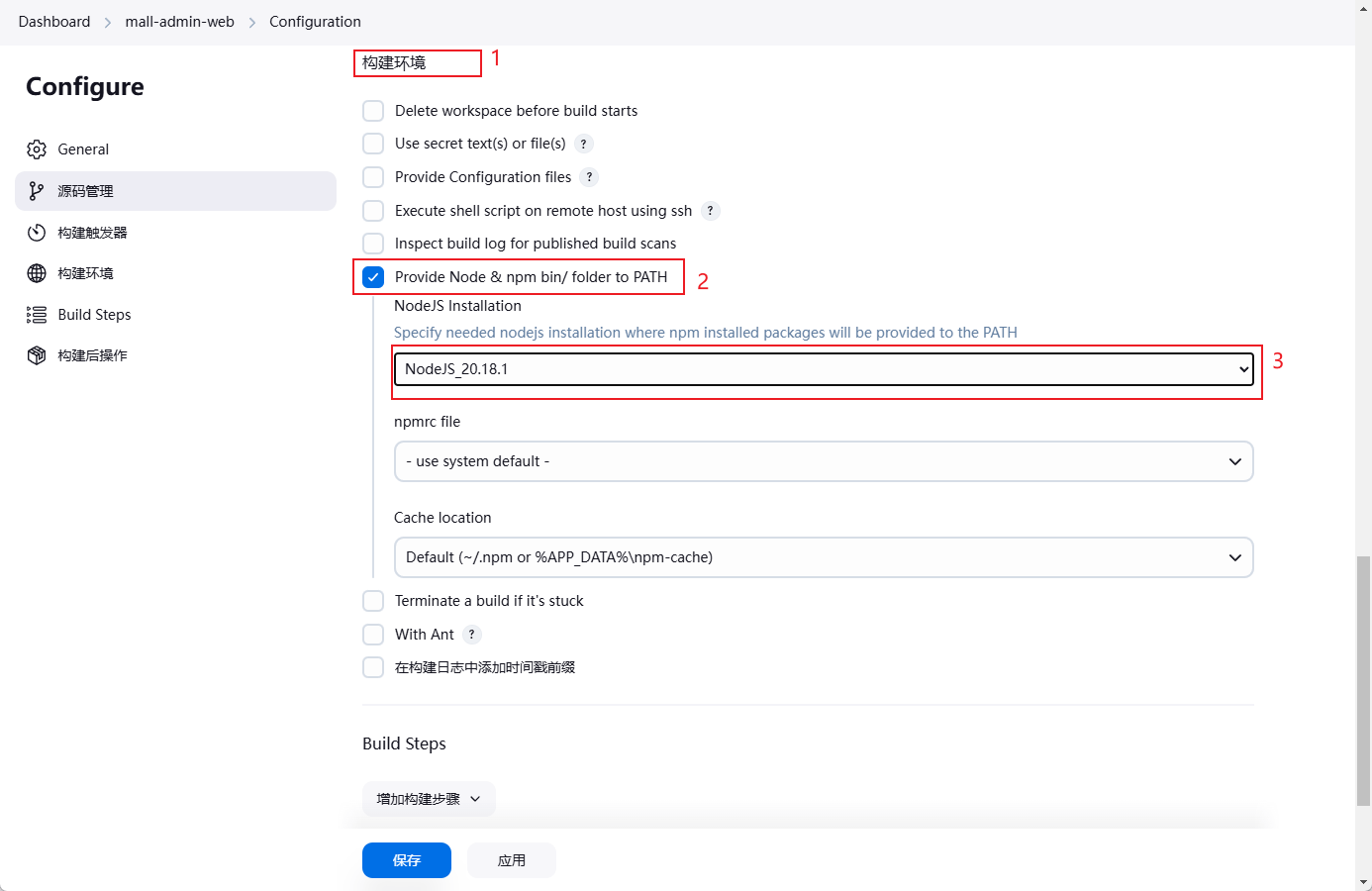Expand the npmrc file dropdown
This screenshot has width=1372, height=891.
tap(824, 461)
